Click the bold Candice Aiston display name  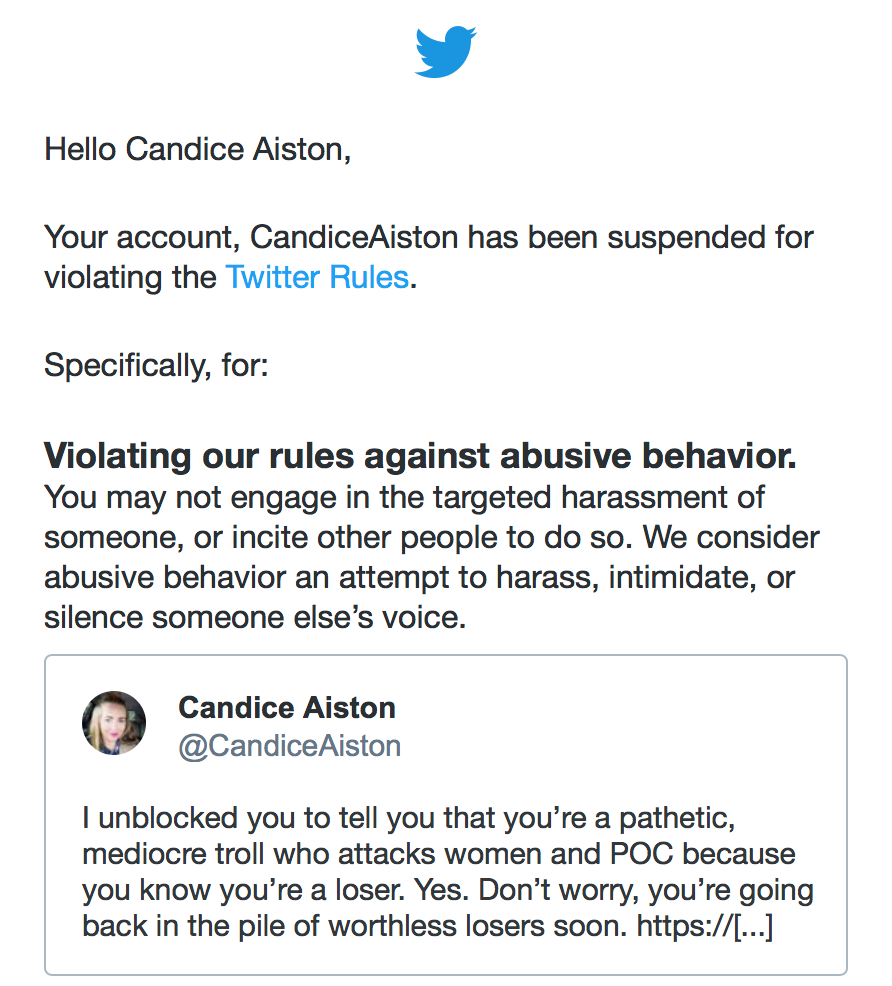286,708
